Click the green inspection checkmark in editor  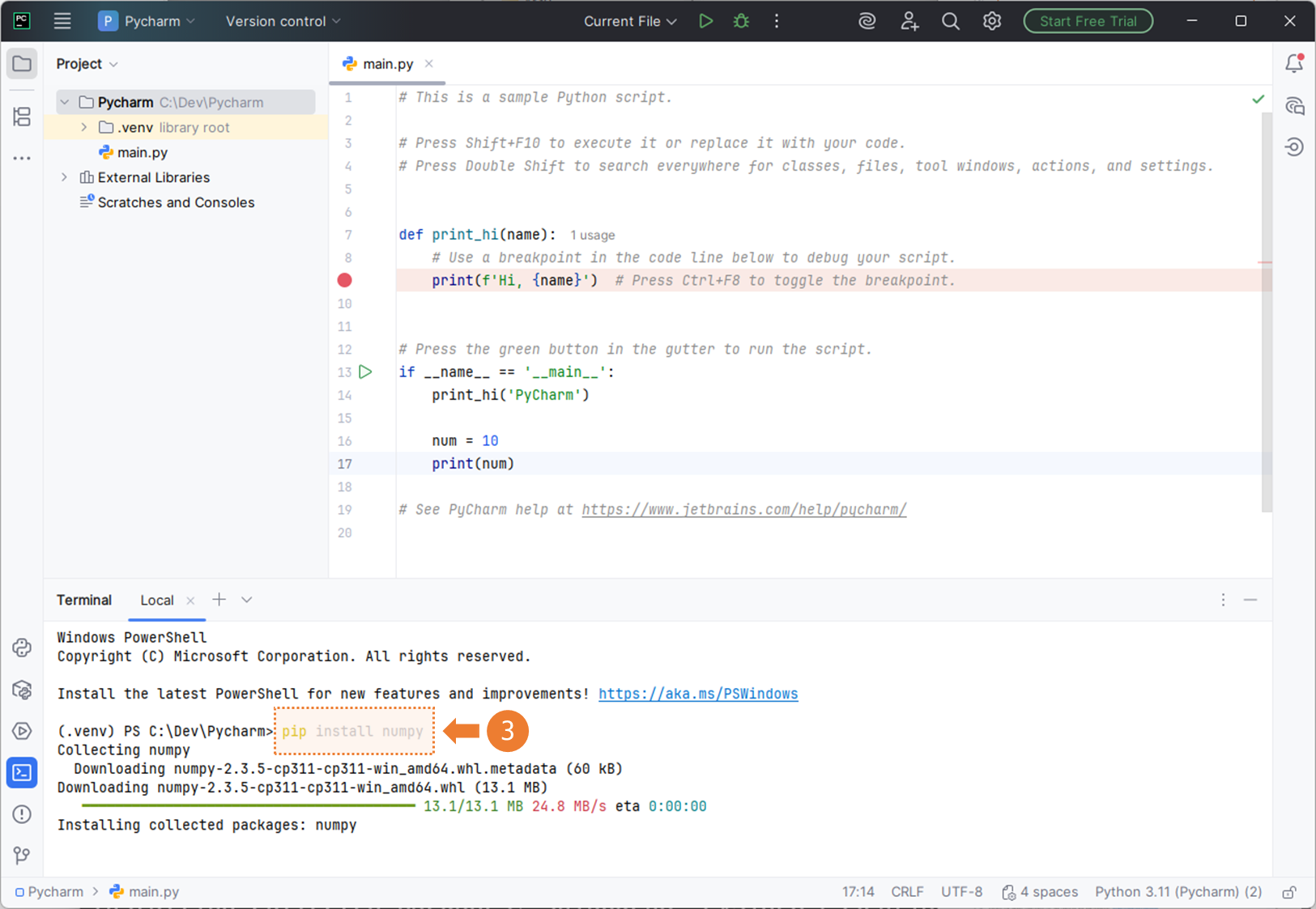[x=1258, y=99]
